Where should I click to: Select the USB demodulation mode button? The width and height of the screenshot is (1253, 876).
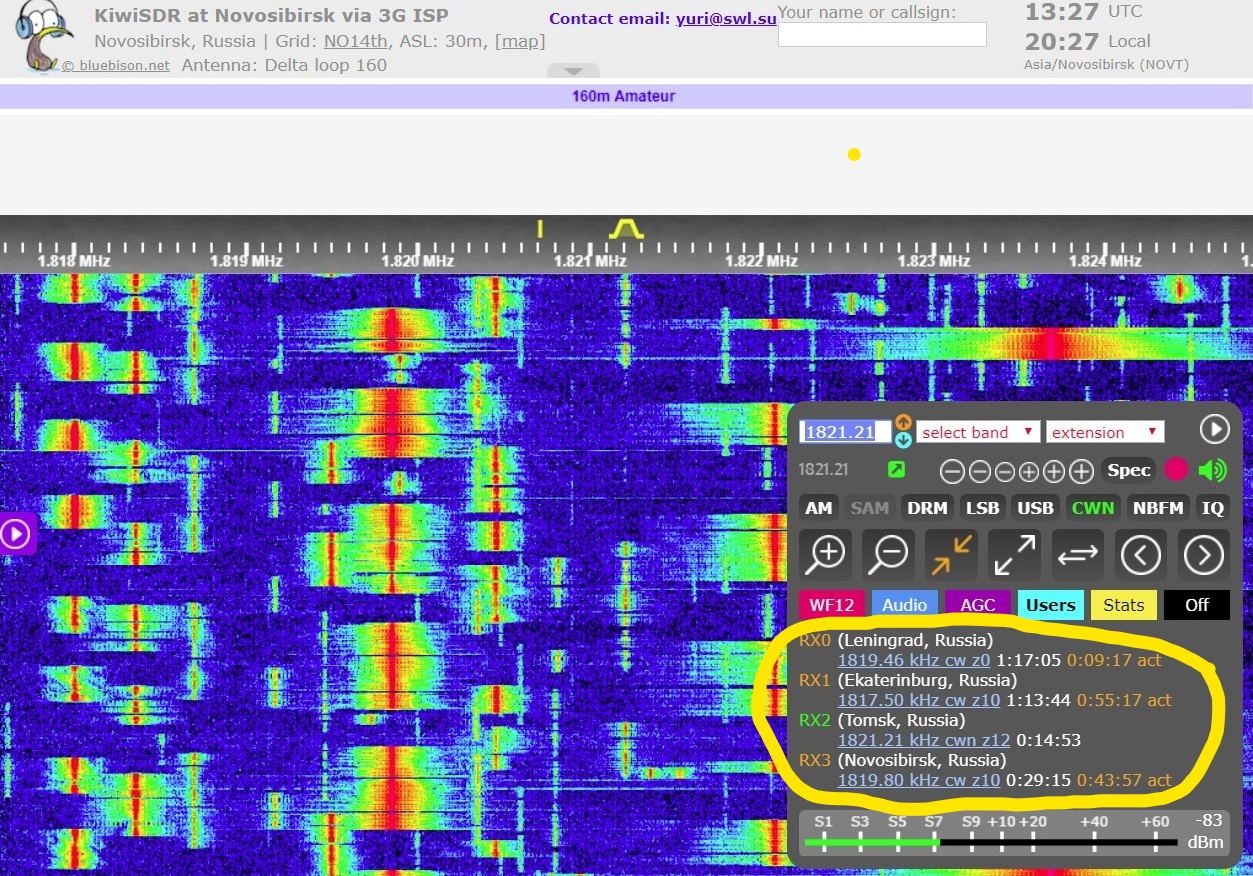(1035, 508)
